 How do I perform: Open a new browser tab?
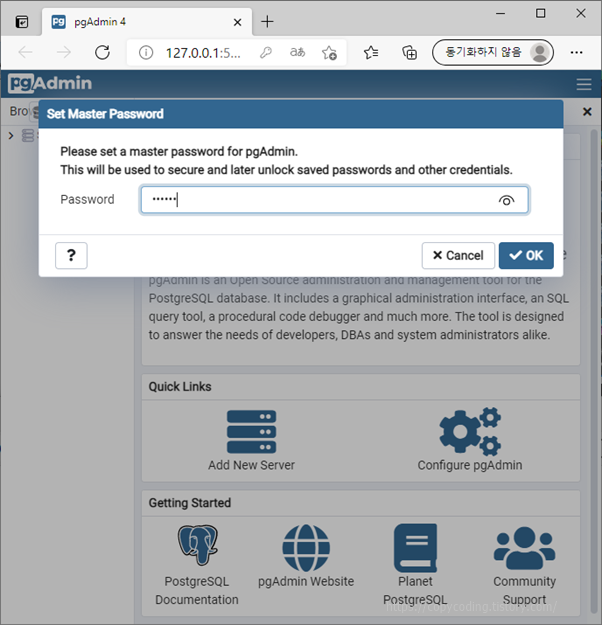[267, 22]
